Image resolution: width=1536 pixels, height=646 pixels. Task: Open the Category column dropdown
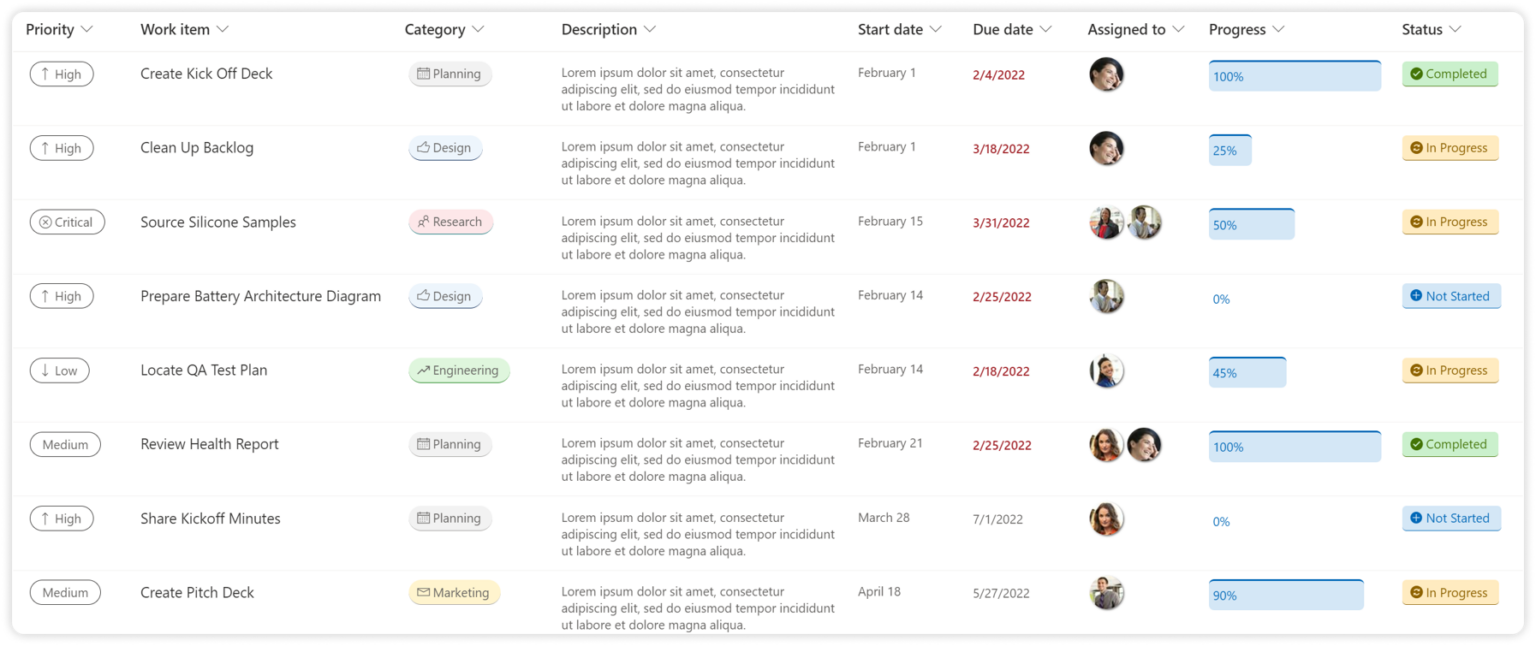[x=477, y=29]
